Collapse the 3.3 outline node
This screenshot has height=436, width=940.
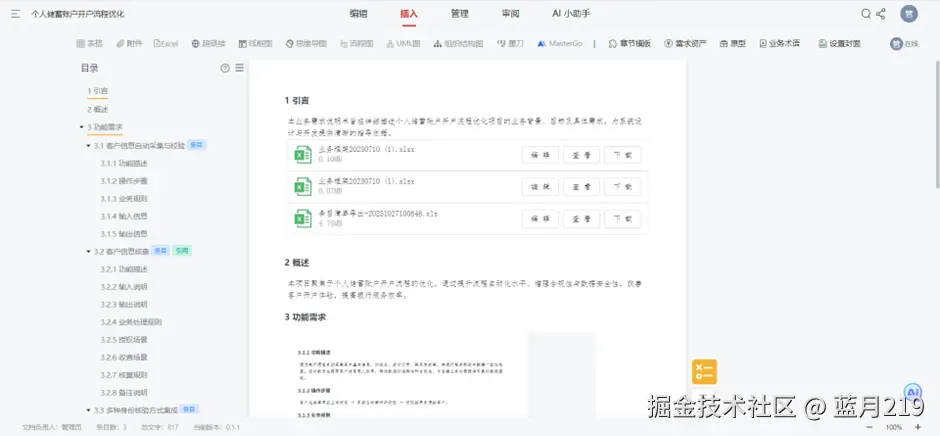[x=89, y=410]
